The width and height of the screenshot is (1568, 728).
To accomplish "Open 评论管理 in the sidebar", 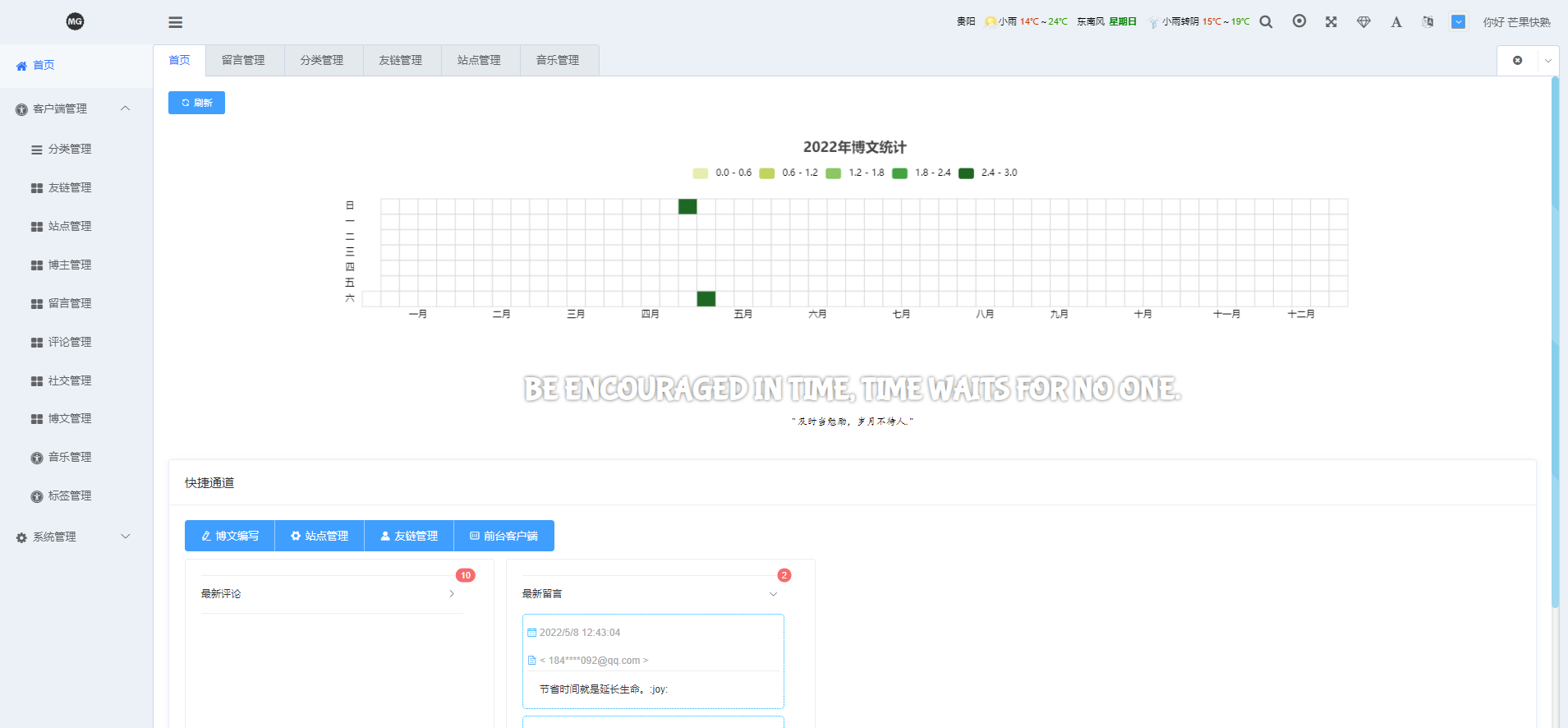I will 76,342.
